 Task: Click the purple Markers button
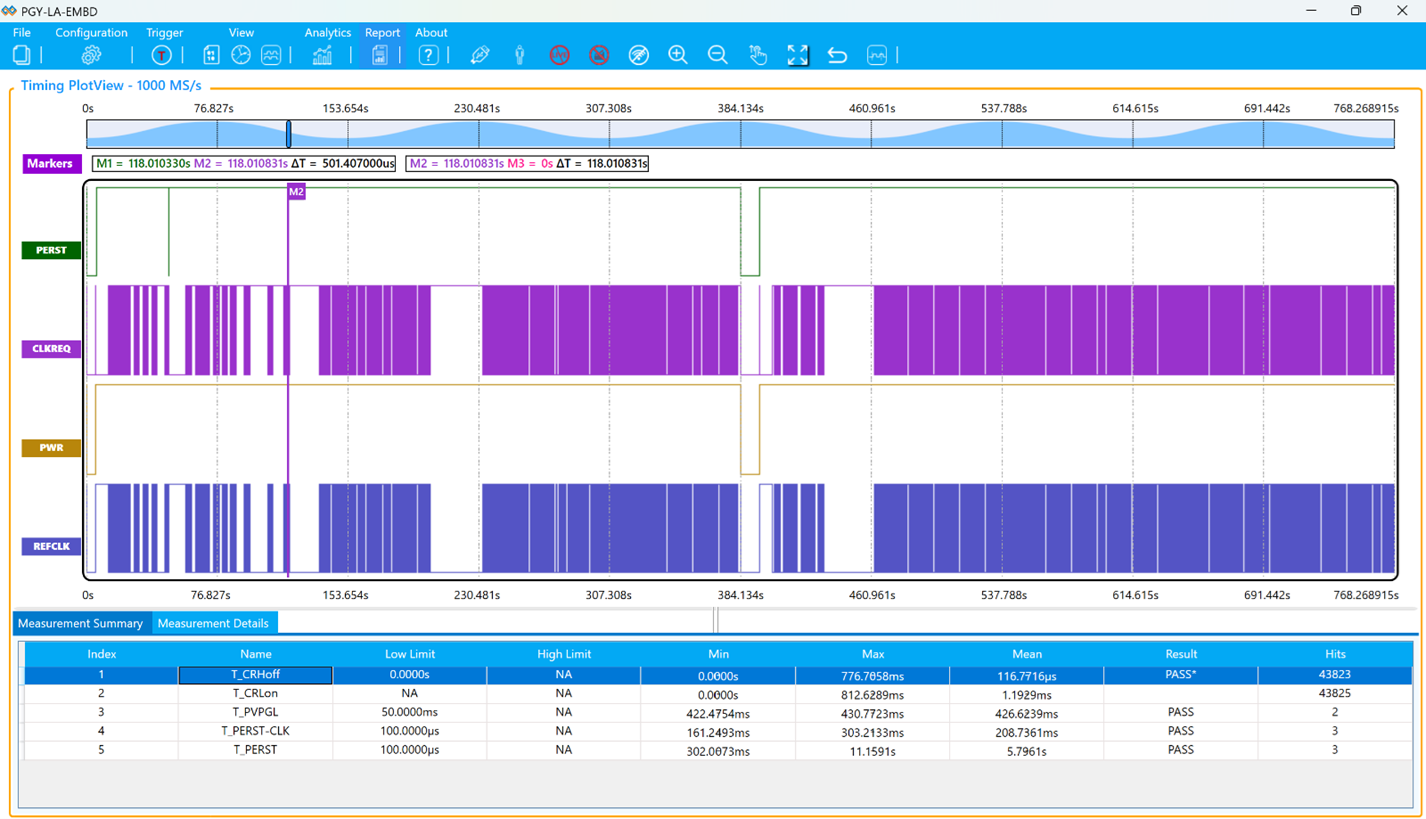(50, 163)
